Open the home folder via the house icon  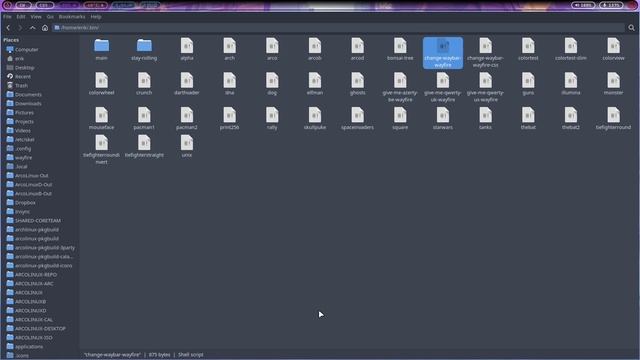click(x=45, y=28)
